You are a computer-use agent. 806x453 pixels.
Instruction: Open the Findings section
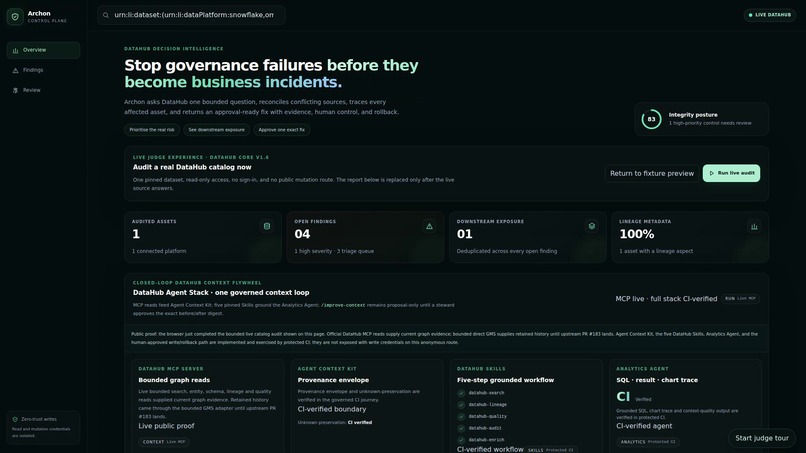pyautogui.click(x=43, y=70)
